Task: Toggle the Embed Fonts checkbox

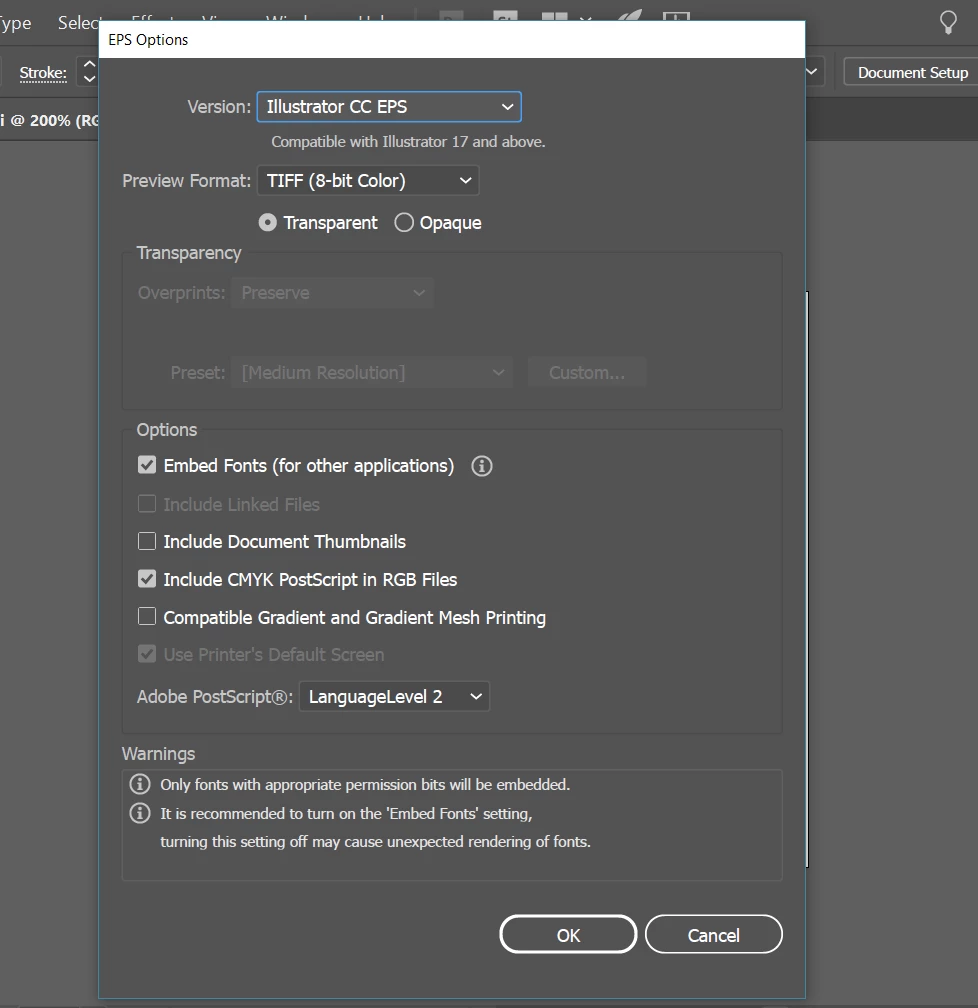Action: click(x=147, y=465)
